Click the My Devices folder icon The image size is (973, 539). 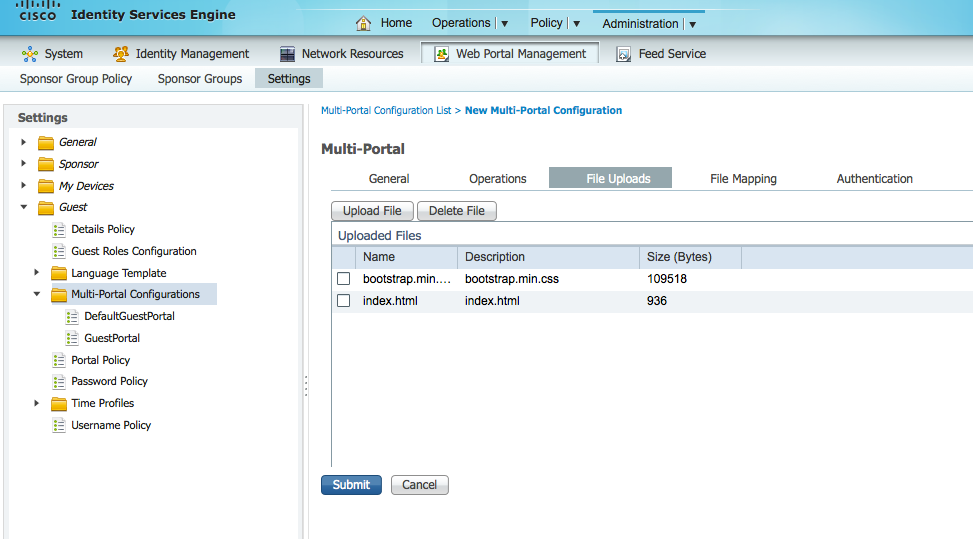45,186
